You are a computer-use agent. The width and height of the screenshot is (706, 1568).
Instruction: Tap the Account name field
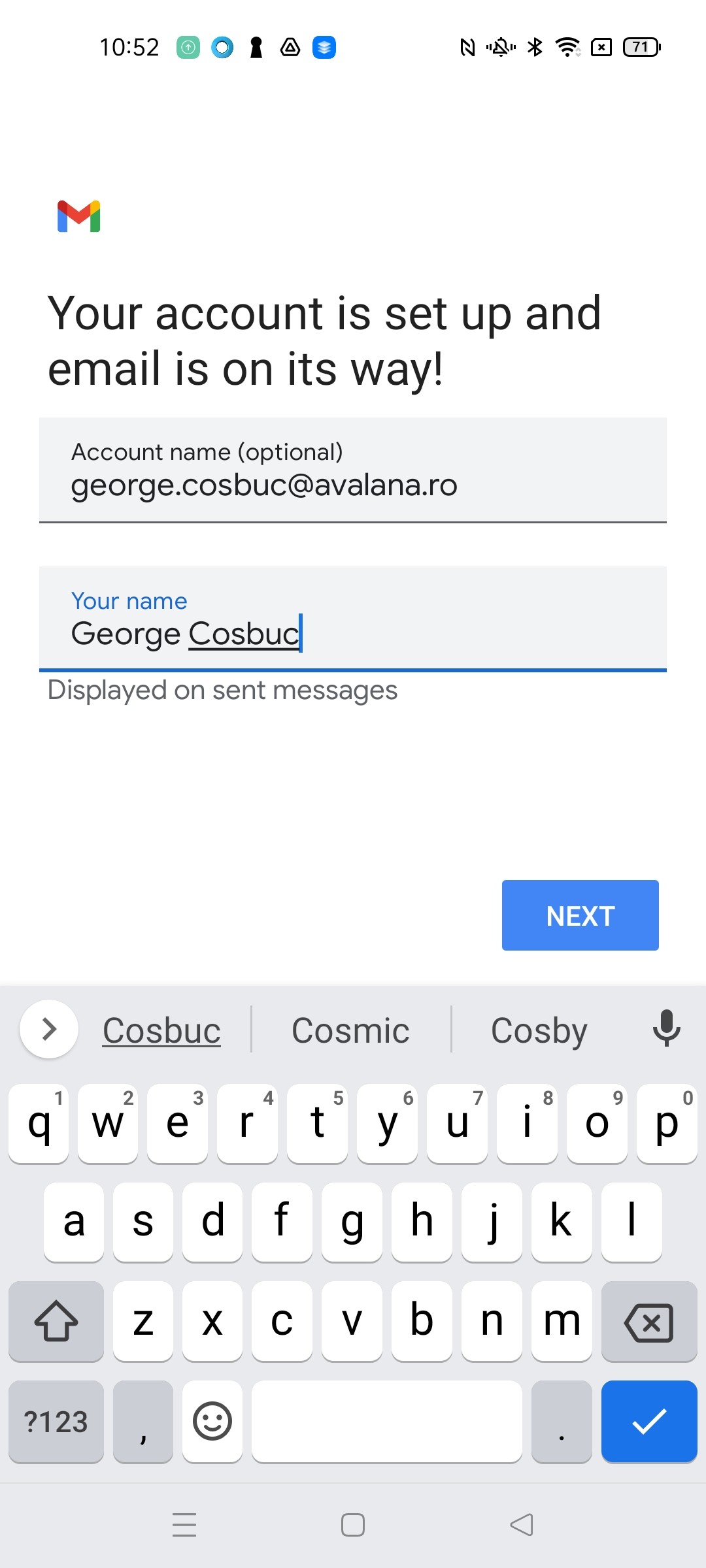click(x=353, y=470)
